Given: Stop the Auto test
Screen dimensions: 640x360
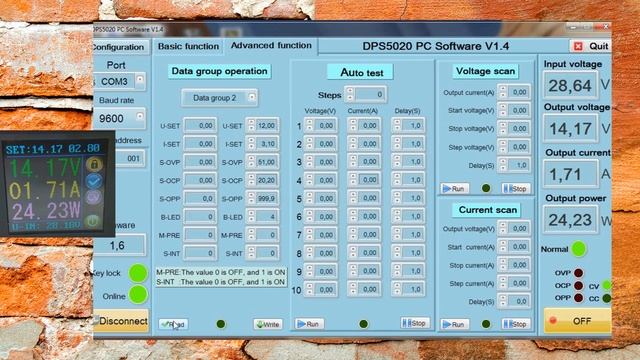Looking at the screenshot, I should pos(415,323).
